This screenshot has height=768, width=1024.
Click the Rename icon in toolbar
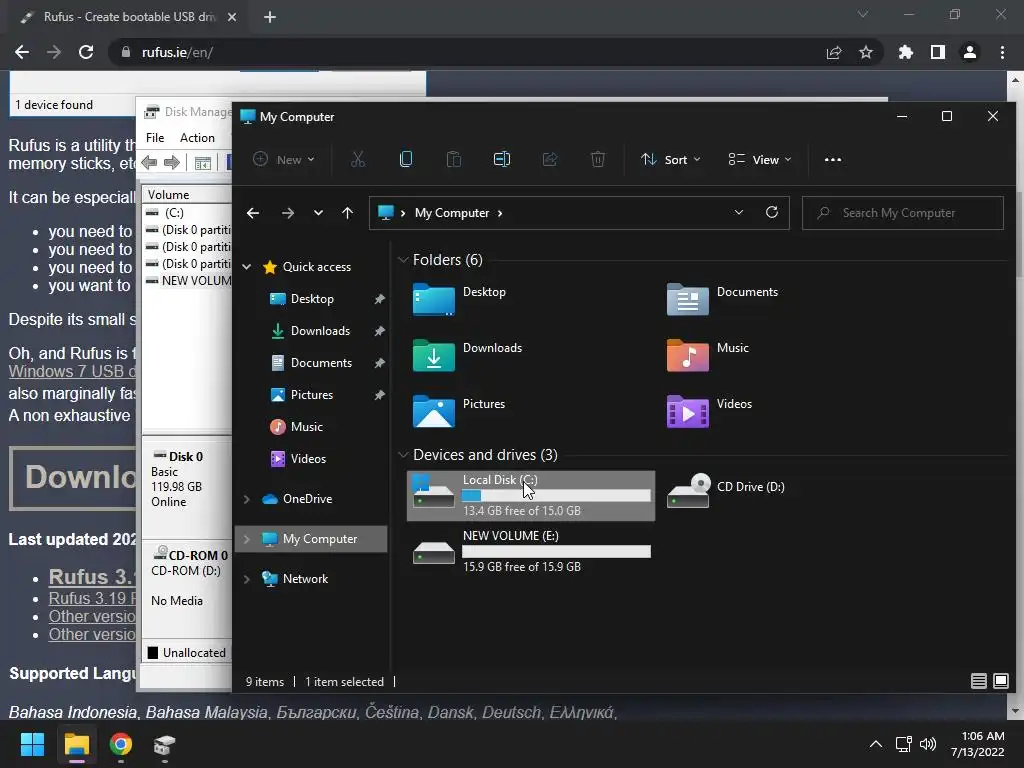pyautogui.click(x=502, y=159)
